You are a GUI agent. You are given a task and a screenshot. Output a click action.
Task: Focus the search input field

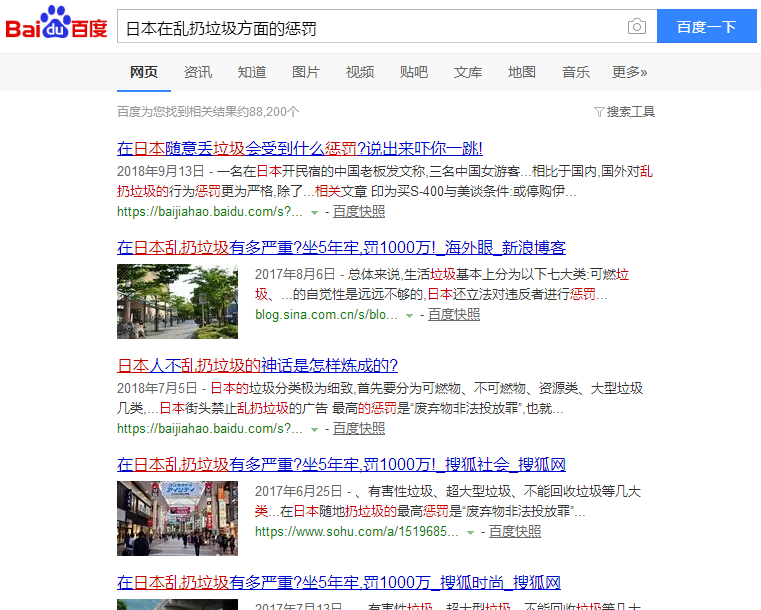click(x=387, y=26)
